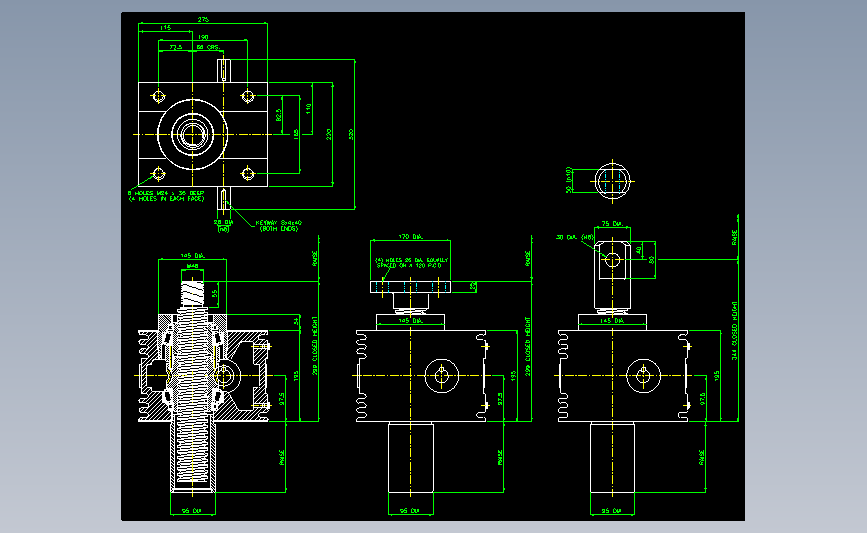Select the 275 width dimension in top view
867x533 pixels.
[x=203, y=19]
